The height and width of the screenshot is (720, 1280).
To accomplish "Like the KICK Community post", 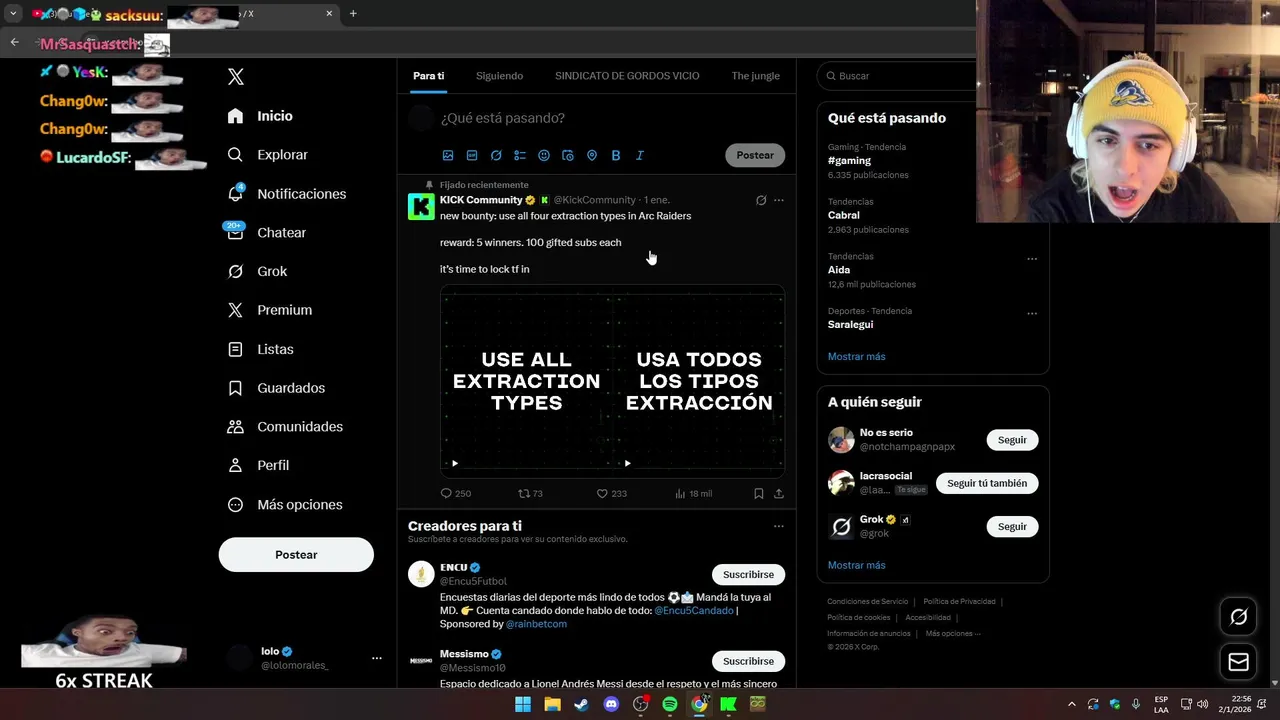I will click(x=611, y=494).
